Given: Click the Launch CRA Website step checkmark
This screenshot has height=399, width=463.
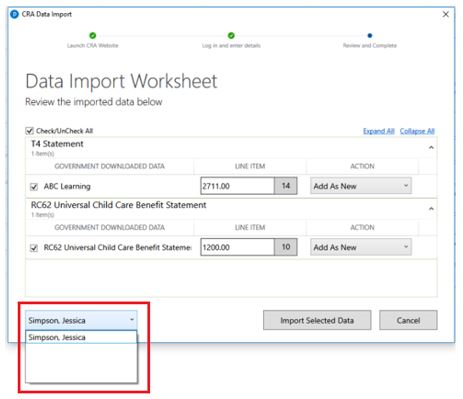Looking at the screenshot, I should click(x=93, y=35).
